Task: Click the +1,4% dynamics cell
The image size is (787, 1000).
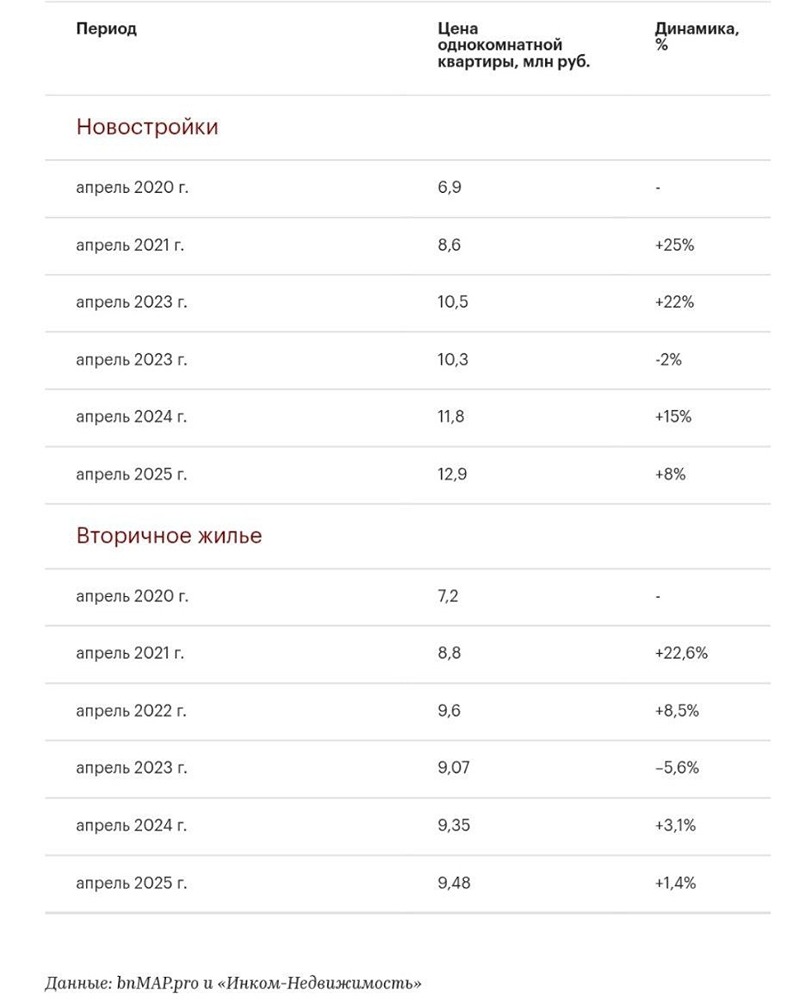Action: pyautogui.click(x=675, y=883)
